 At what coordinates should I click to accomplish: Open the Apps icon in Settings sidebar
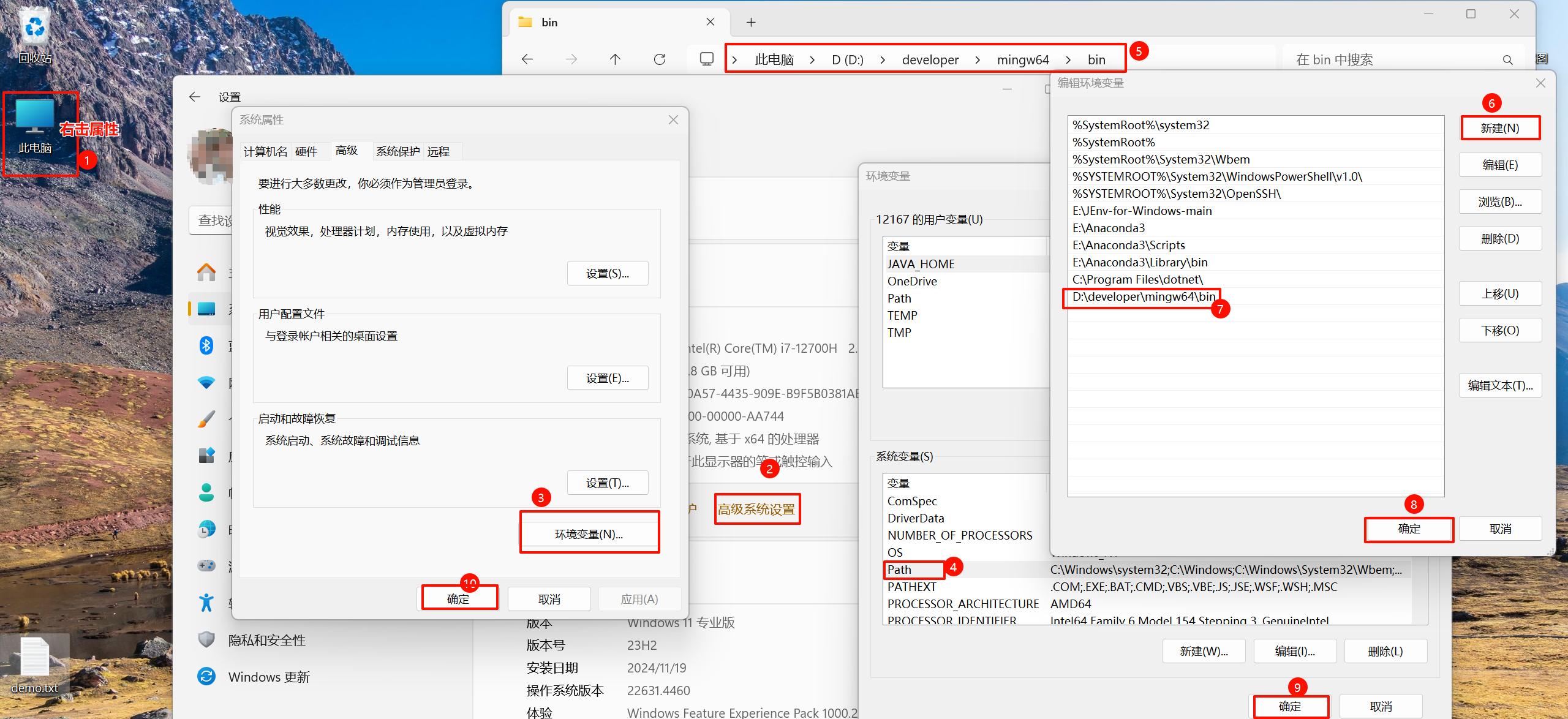click(206, 456)
